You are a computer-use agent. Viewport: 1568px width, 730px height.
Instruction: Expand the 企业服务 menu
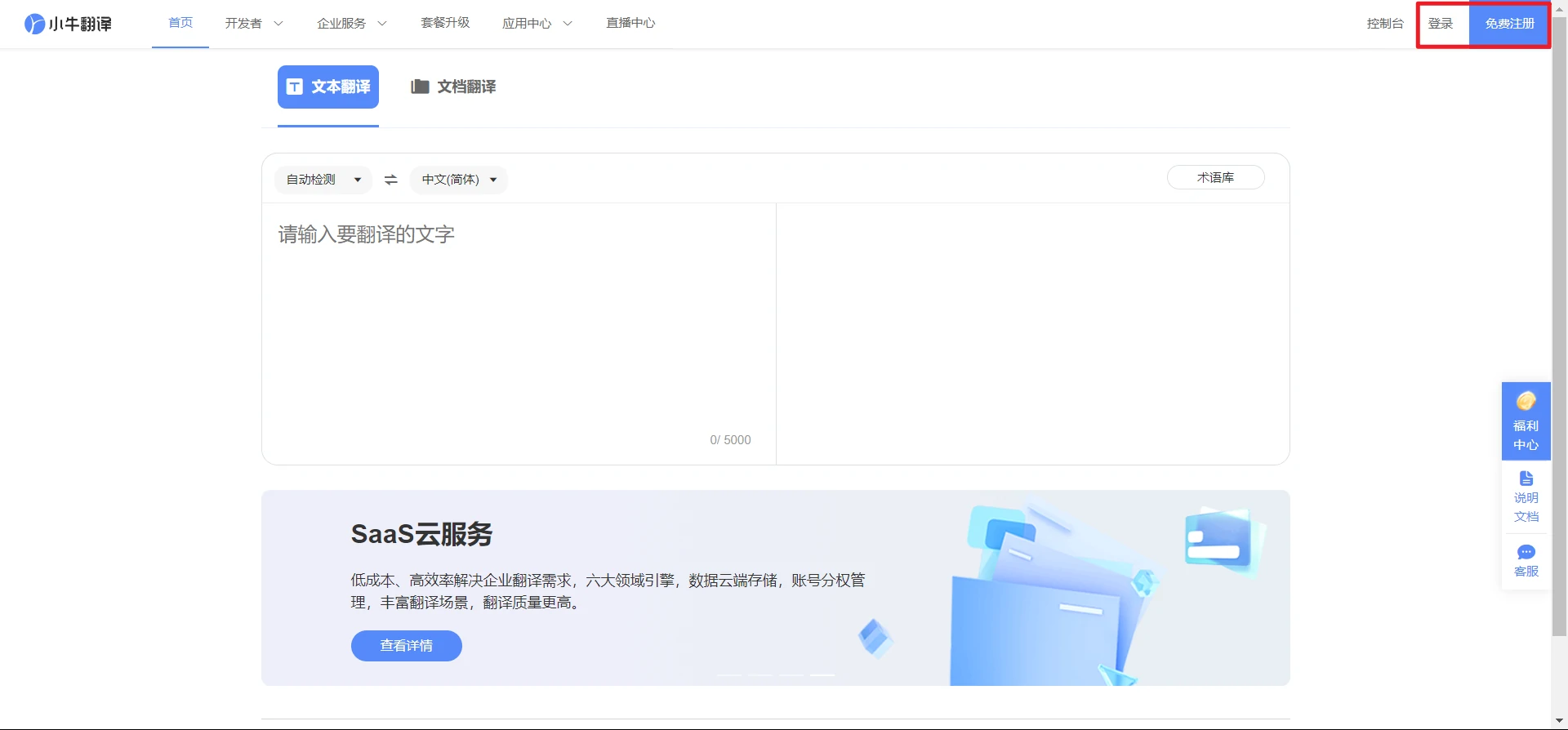[x=352, y=24]
